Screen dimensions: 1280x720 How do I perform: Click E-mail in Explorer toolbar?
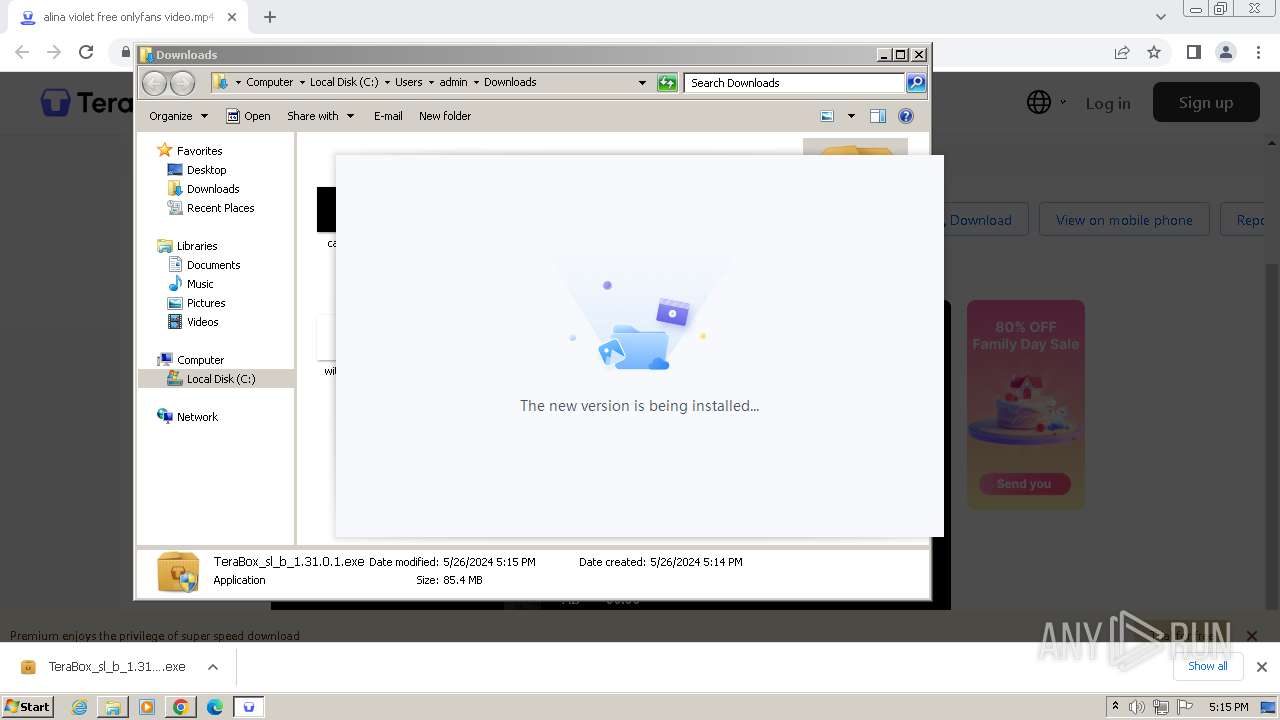[388, 116]
